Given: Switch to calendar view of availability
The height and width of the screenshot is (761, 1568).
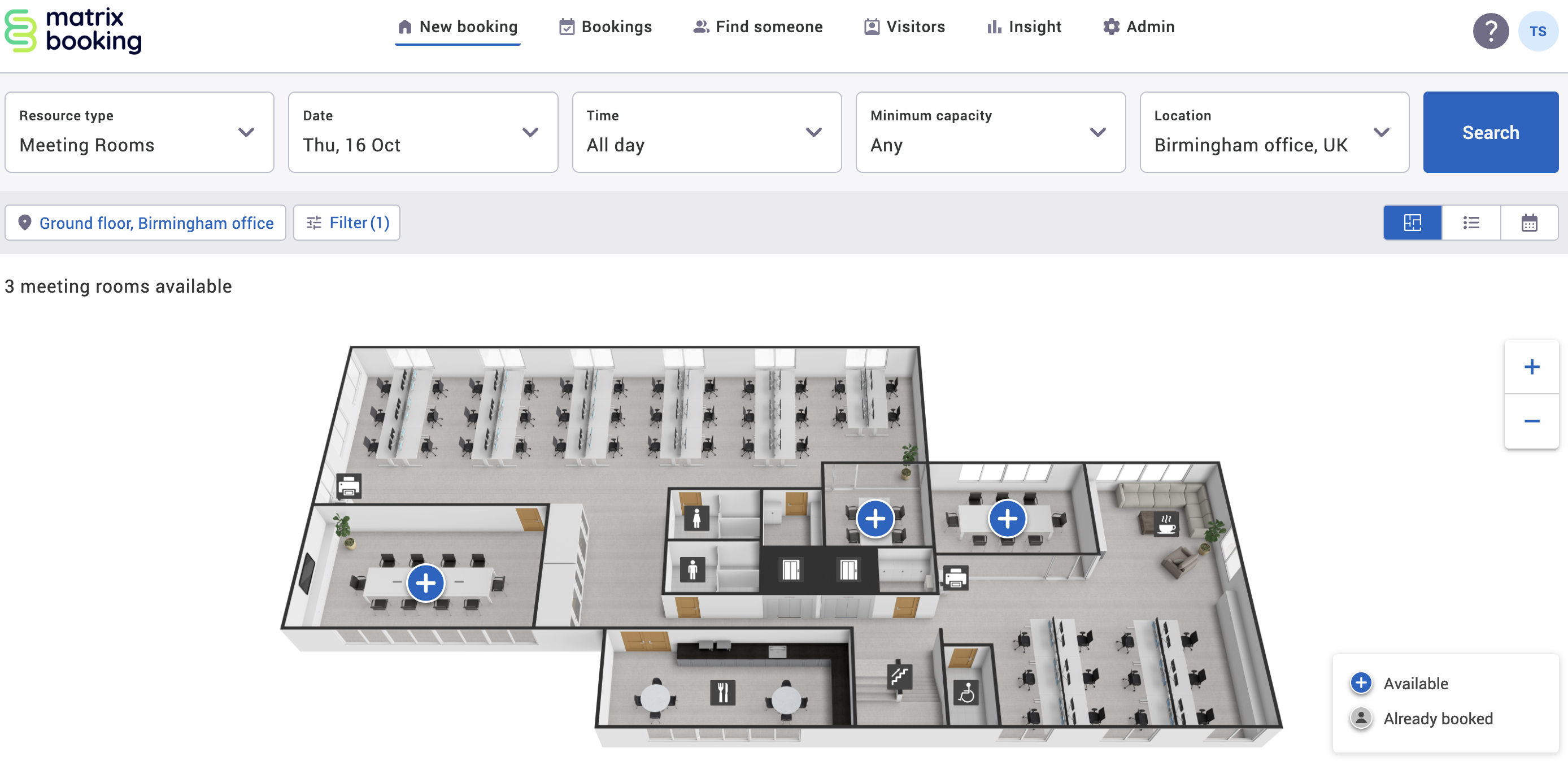Looking at the screenshot, I should pyautogui.click(x=1530, y=222).
